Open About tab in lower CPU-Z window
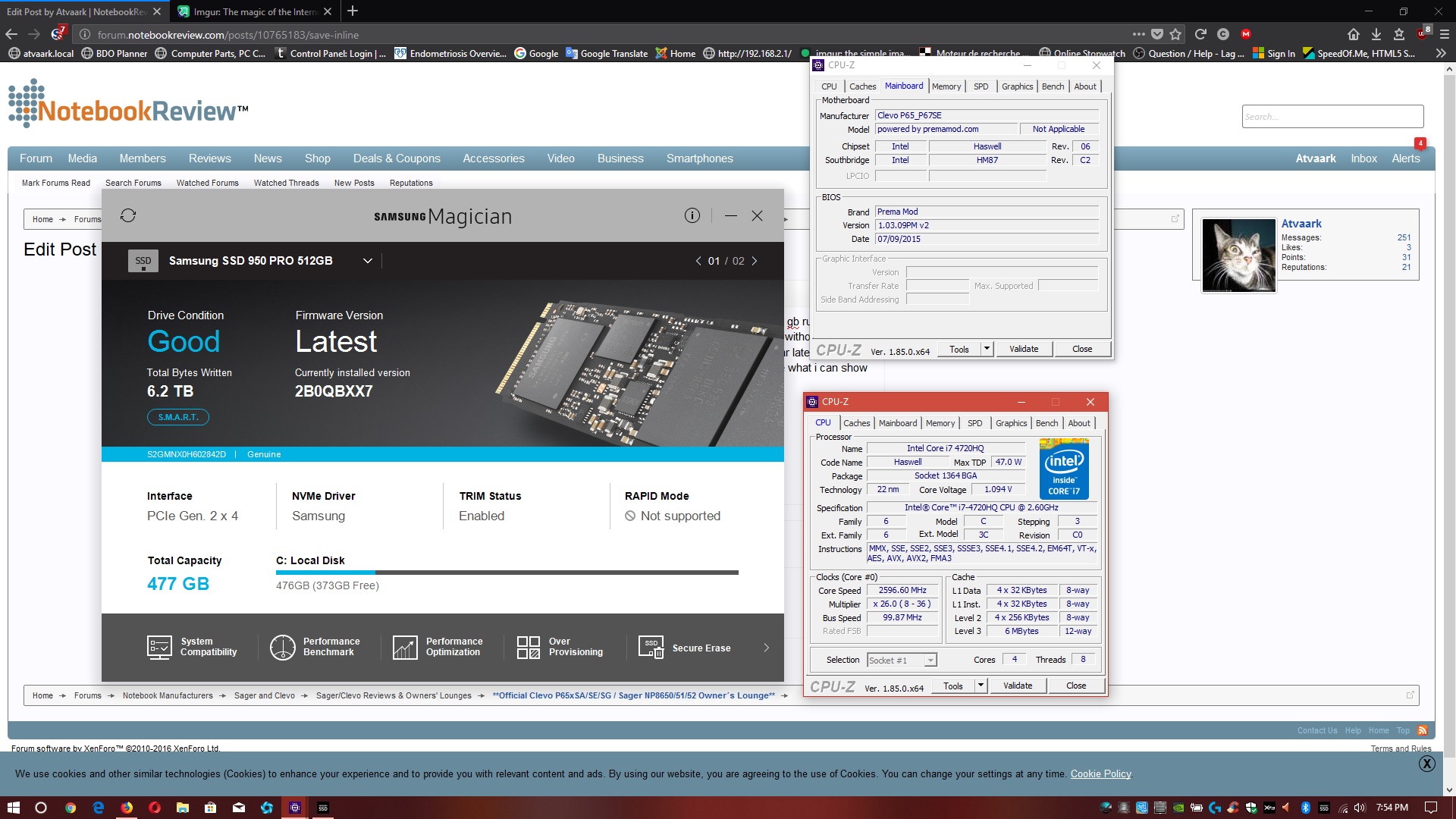1456x819 pixels. [x=1079, y=423]
